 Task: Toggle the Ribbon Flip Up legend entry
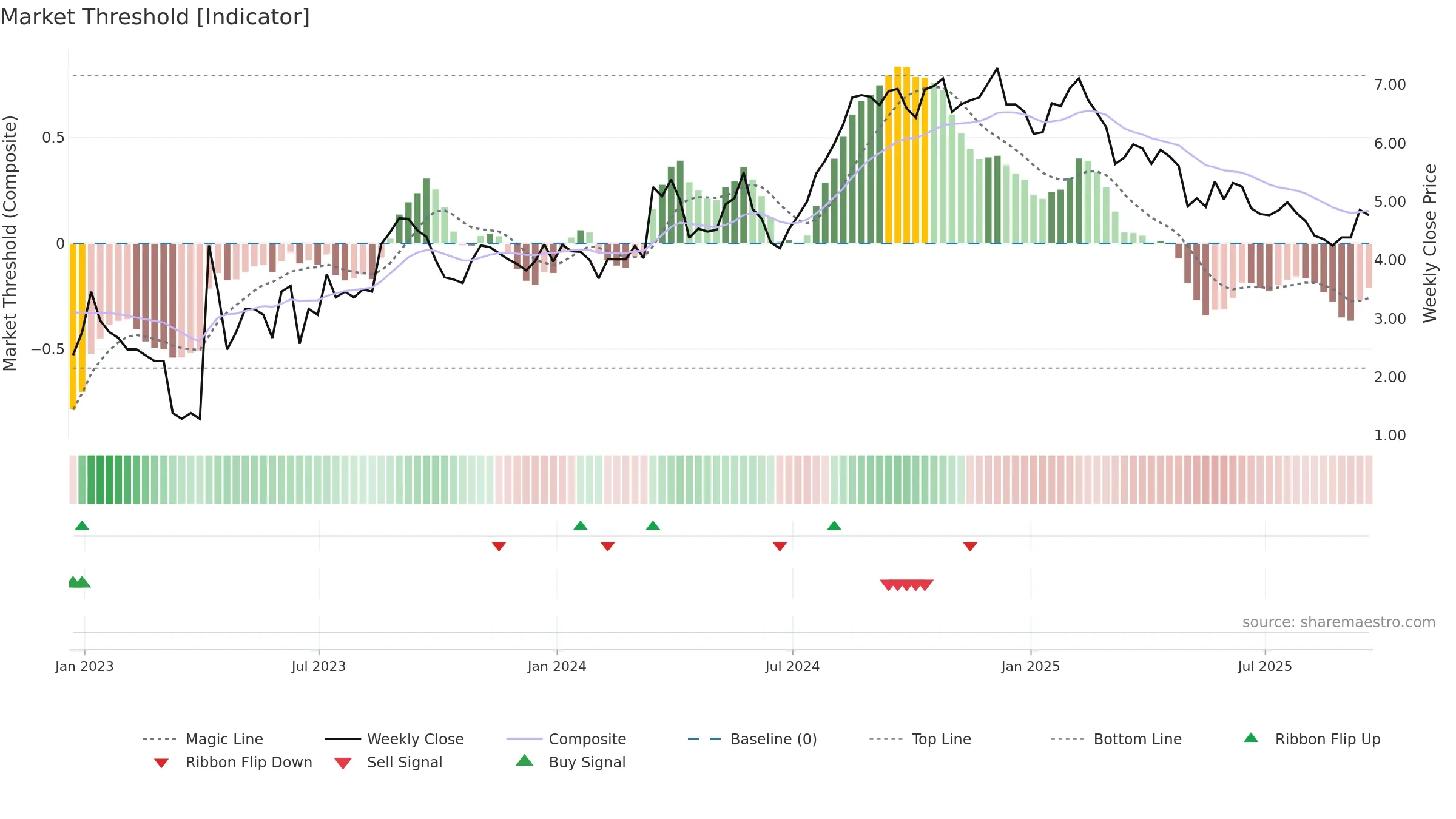pyautogui.click(x=1312, y=739)
